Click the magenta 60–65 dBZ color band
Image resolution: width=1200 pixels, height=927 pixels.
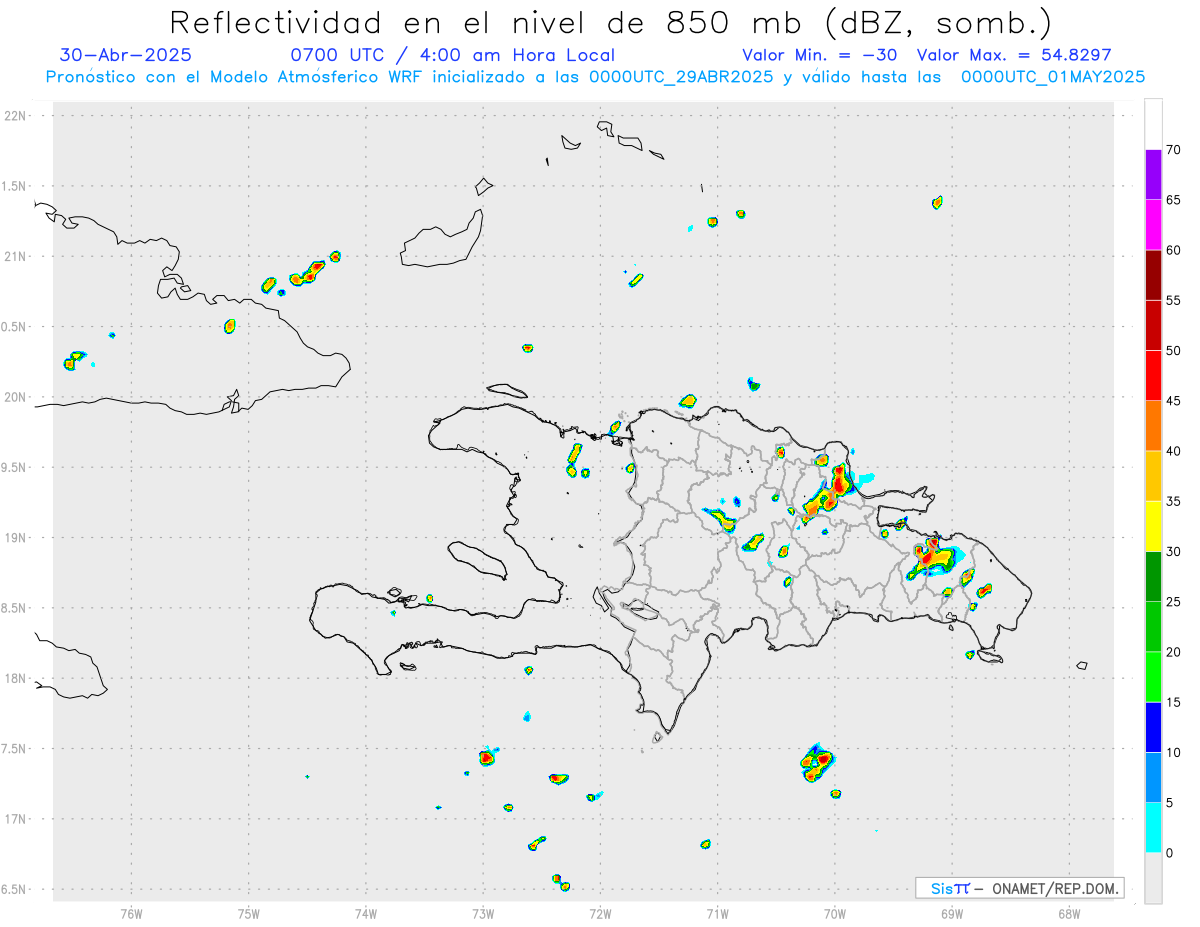pyautogui.click(x=1153, y=225)
